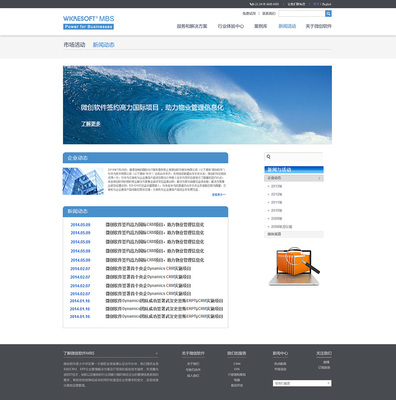Click the plus icon in footer MBS heading

point(156,353)
